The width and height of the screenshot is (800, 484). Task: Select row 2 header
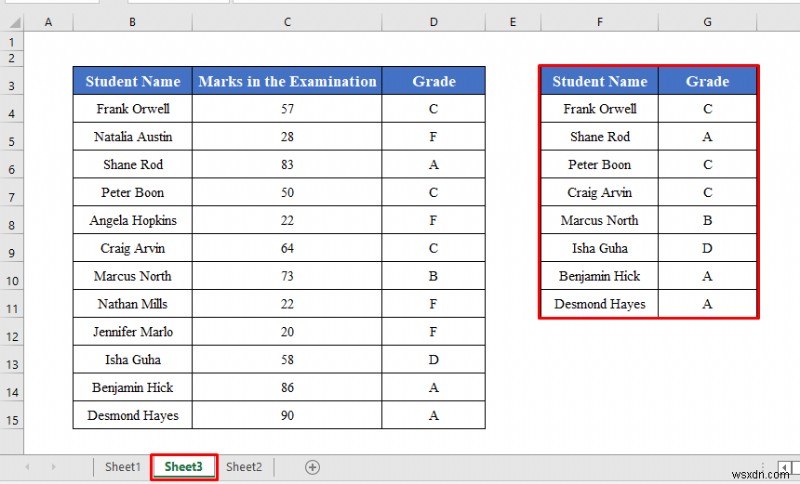[x=12, y=58]
